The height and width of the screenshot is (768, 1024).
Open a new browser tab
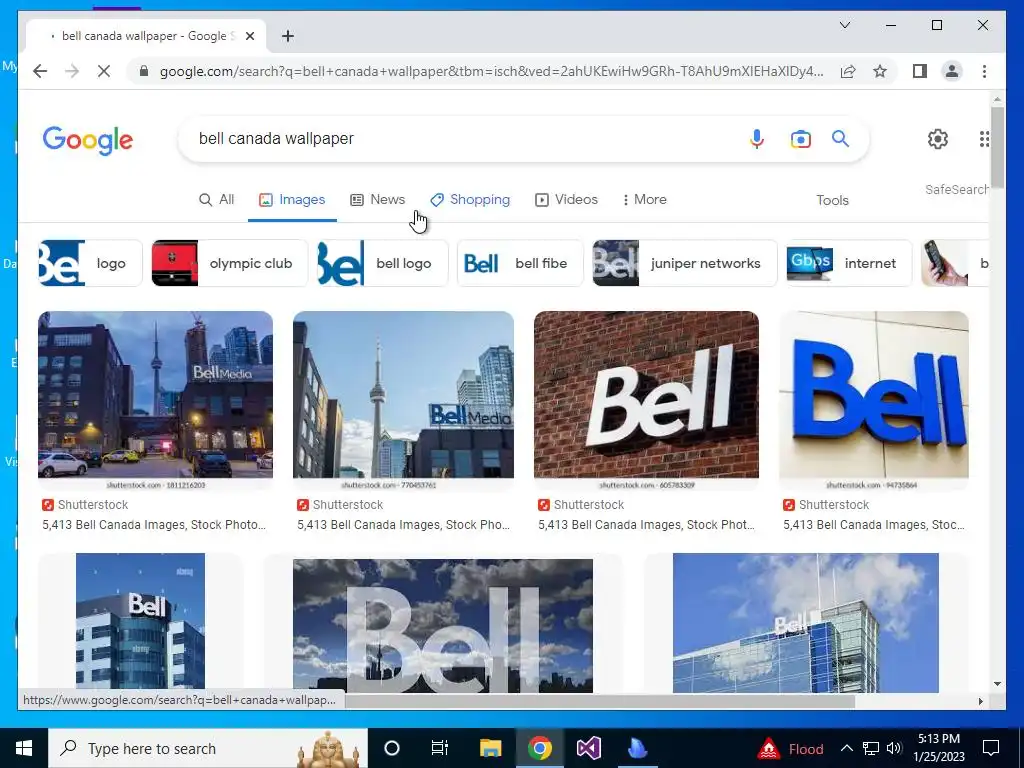(x=288, y=36)
